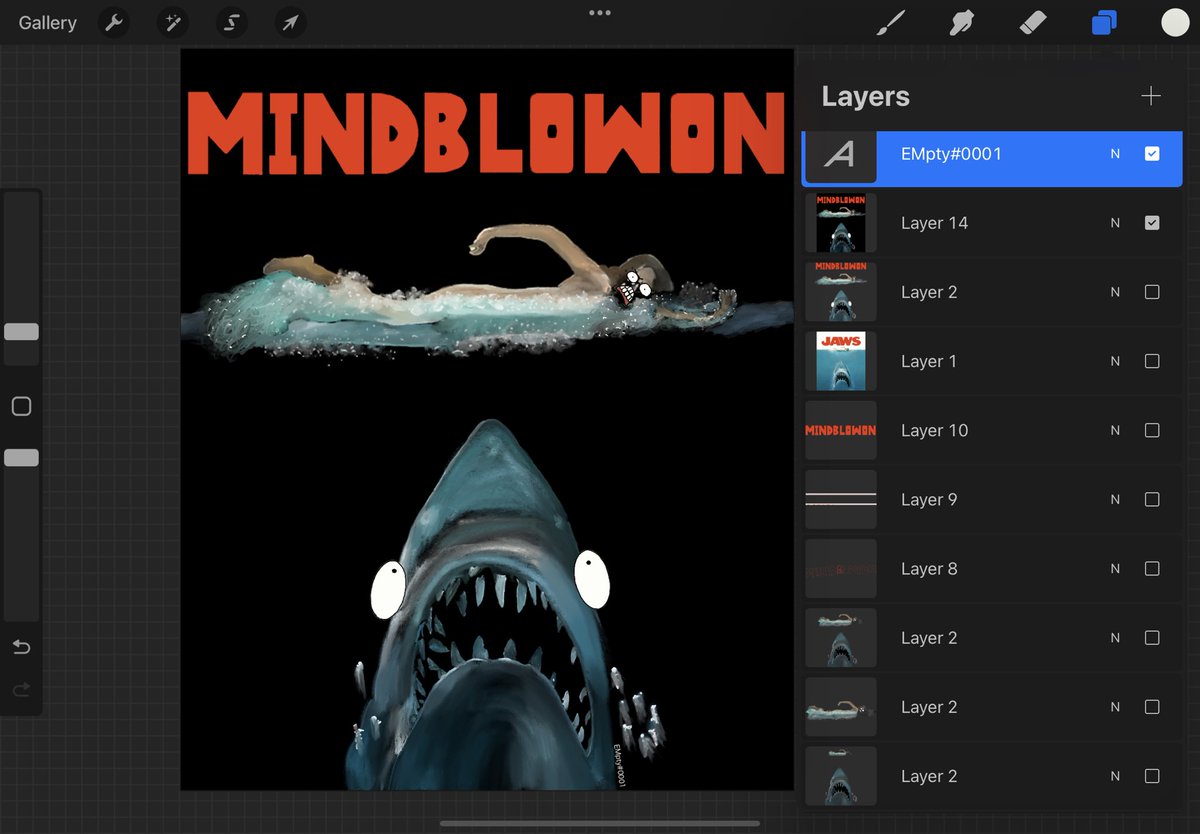Activate the Selection S-shaped tool
The width and height of the screenshot is (1200, 834).
pos(231,22)
